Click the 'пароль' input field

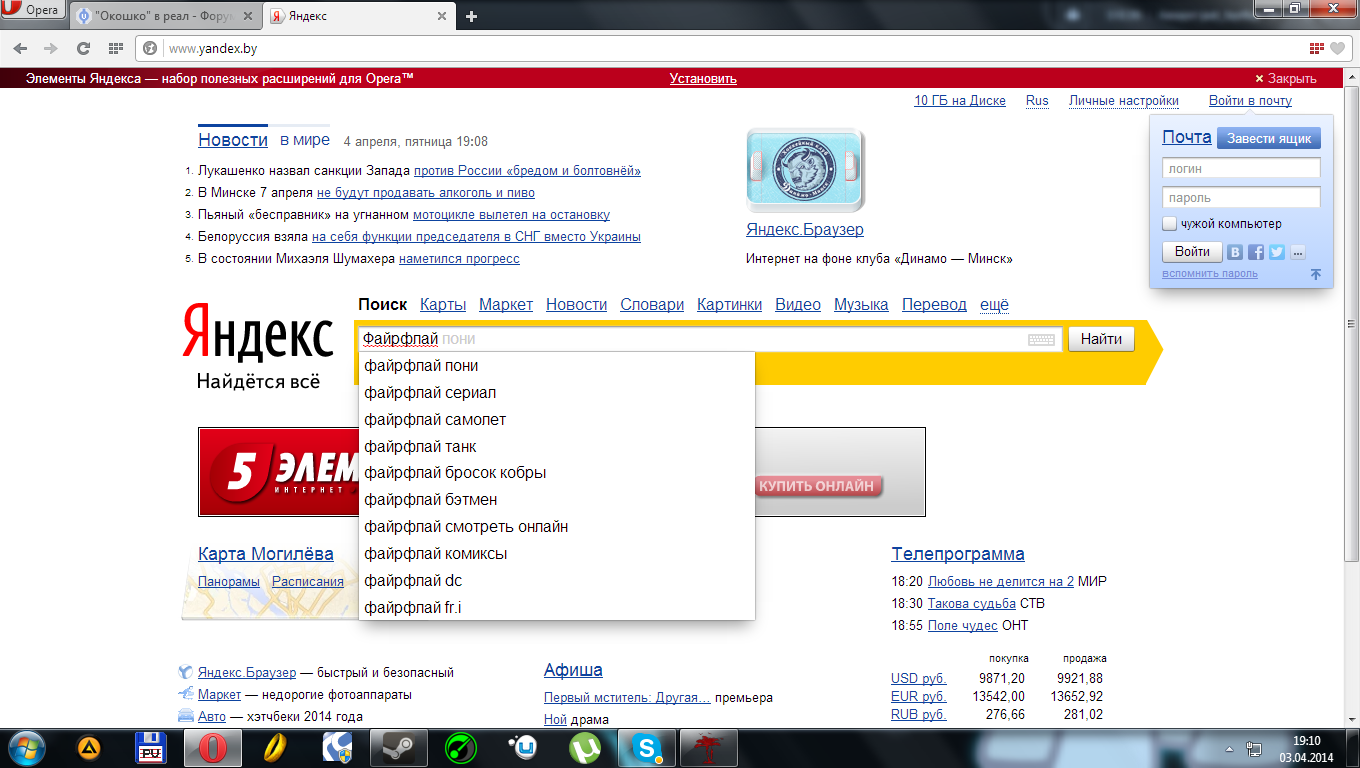pos(1241,198)
